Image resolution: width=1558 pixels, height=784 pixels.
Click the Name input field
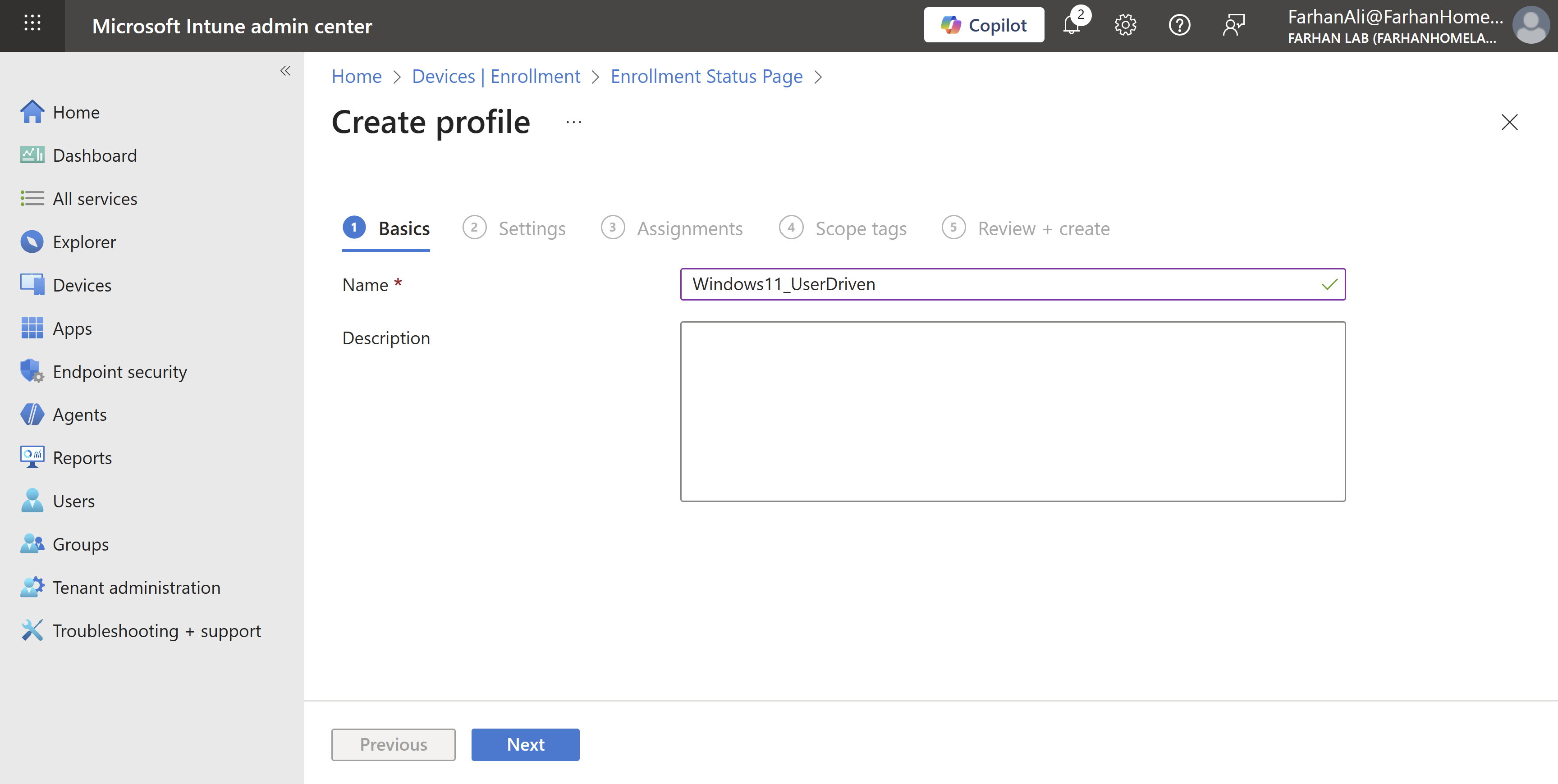[1004, 284]
